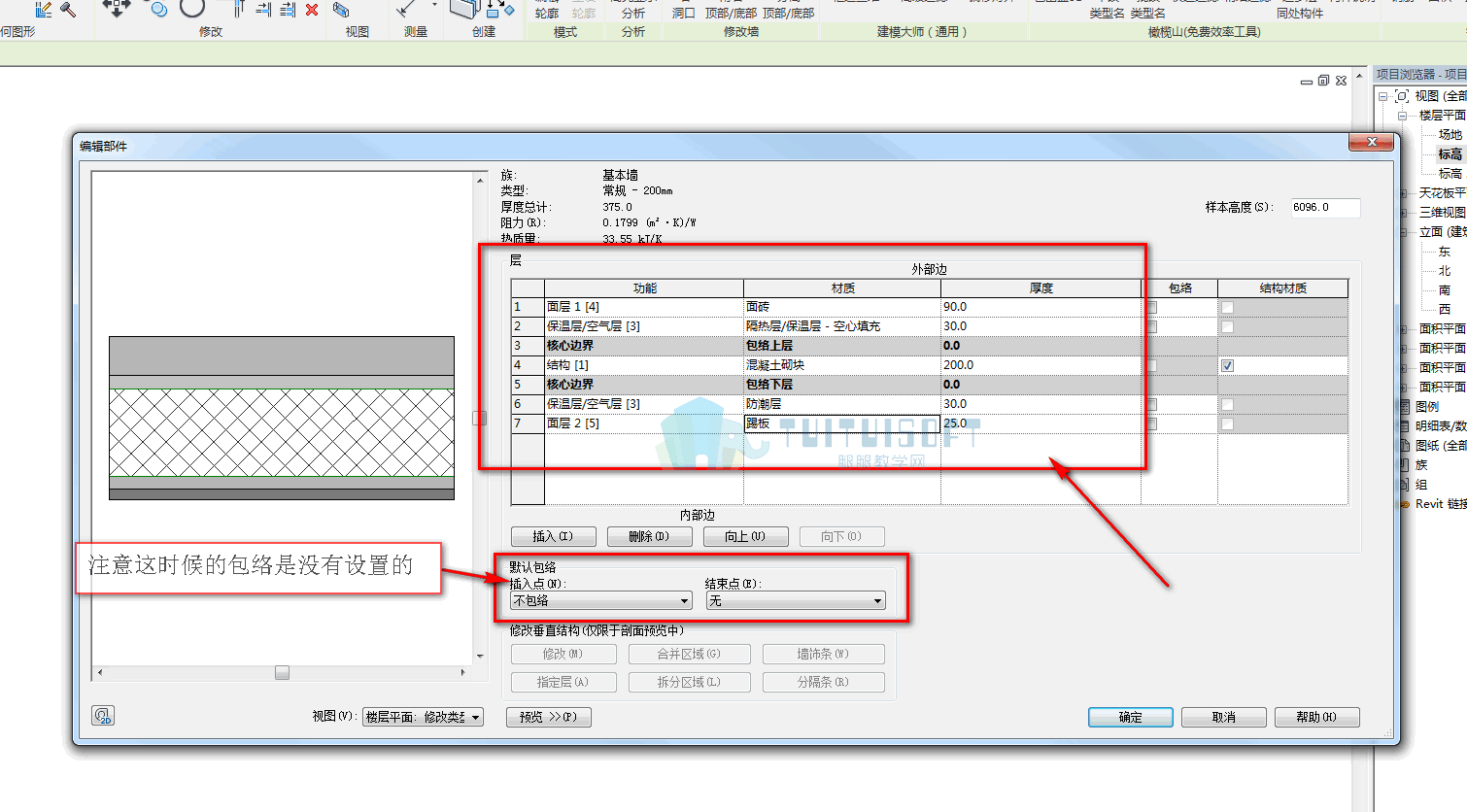Restore the view window with the restore icon

[1323, 81]
